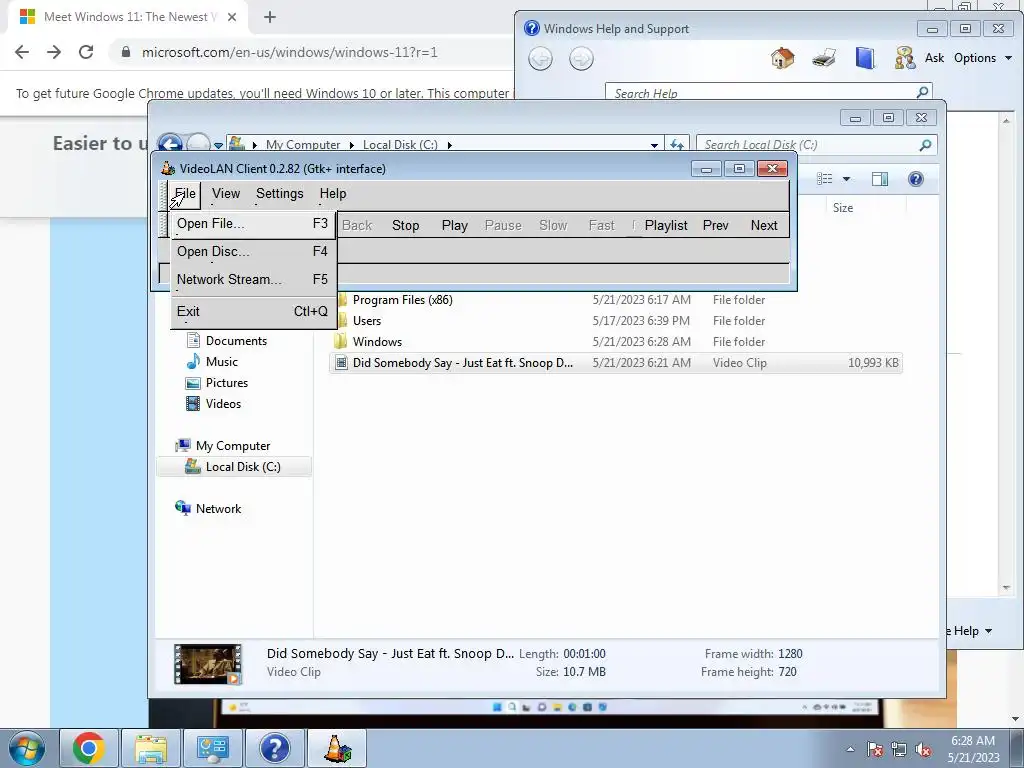Image resolution: width=1024 pixels, height=768 pixels.
Task: Open the View menu in VideoLAN Client
Action: pyautogui.click(x=226, y=194)
